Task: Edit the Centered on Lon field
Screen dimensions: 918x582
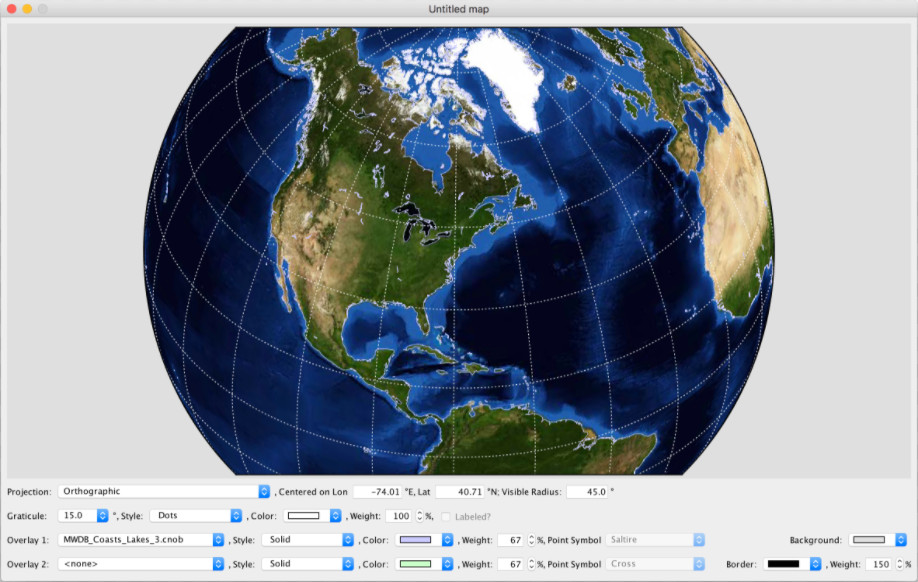Action: pyautogui.click(x=378, y=492)
